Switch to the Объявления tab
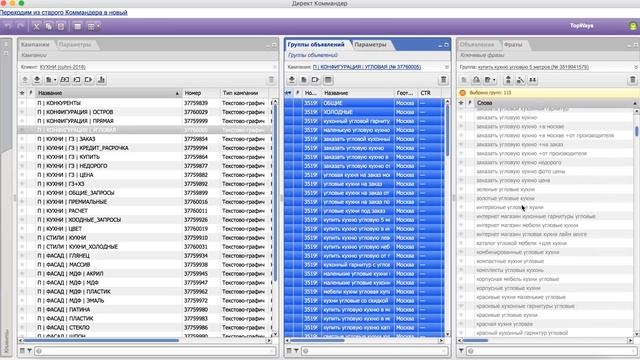Viewport: 640px width, 360px height. (477, 44)
